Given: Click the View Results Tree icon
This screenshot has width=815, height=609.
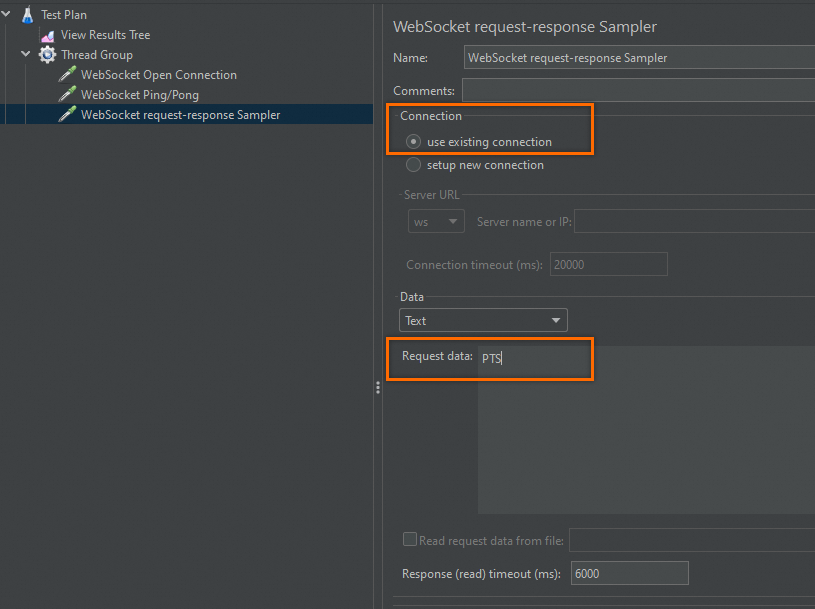Looking at the screenshot, I should (47, 35).
